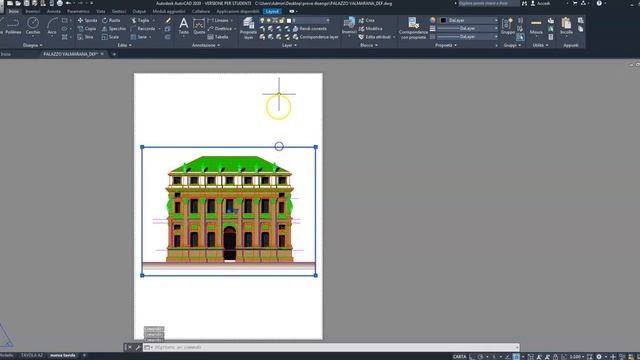Click the Inserisci block icon

(349, 26)
